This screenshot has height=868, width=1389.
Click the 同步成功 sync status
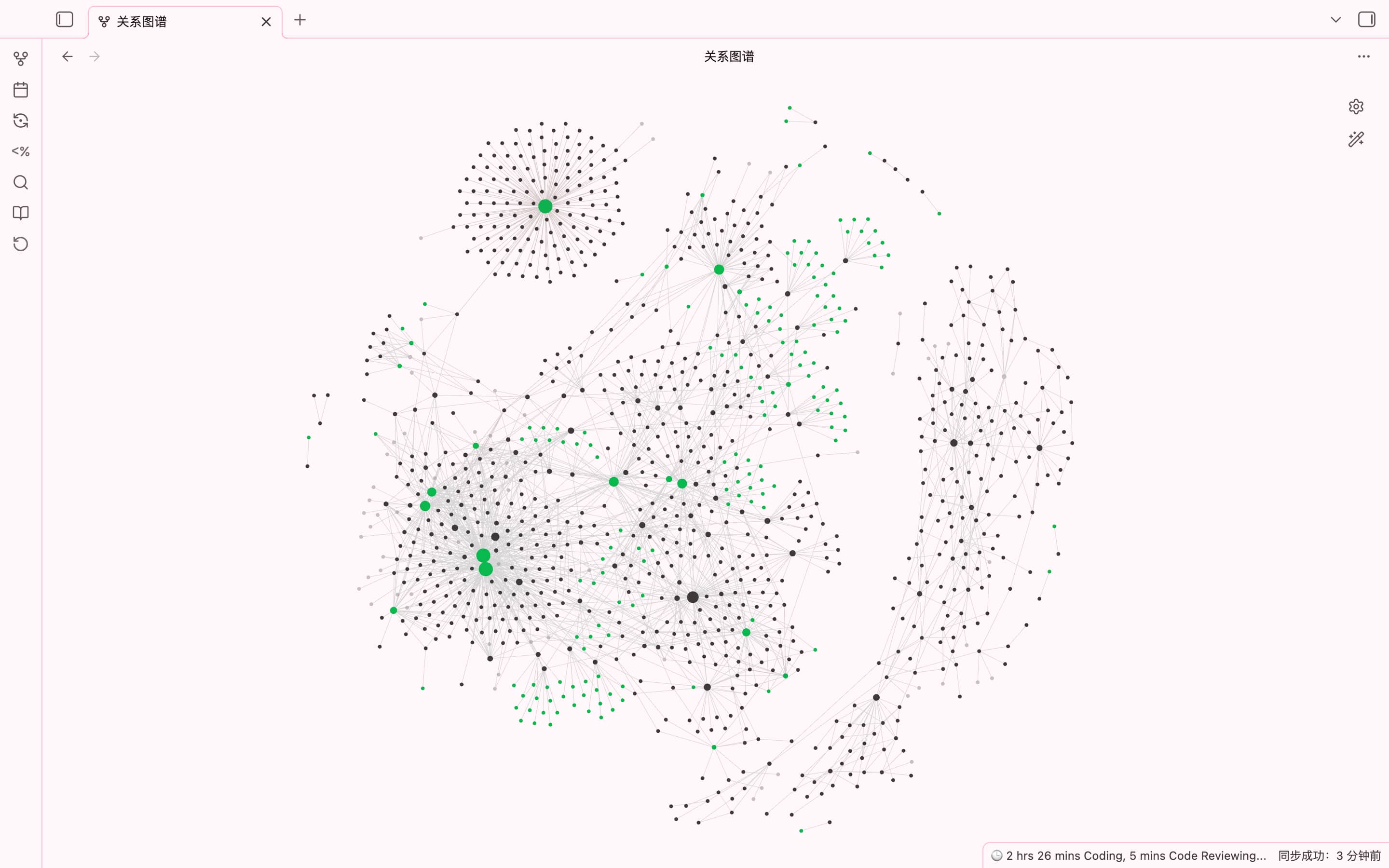pyautogui.click(x=1329, y=855)
